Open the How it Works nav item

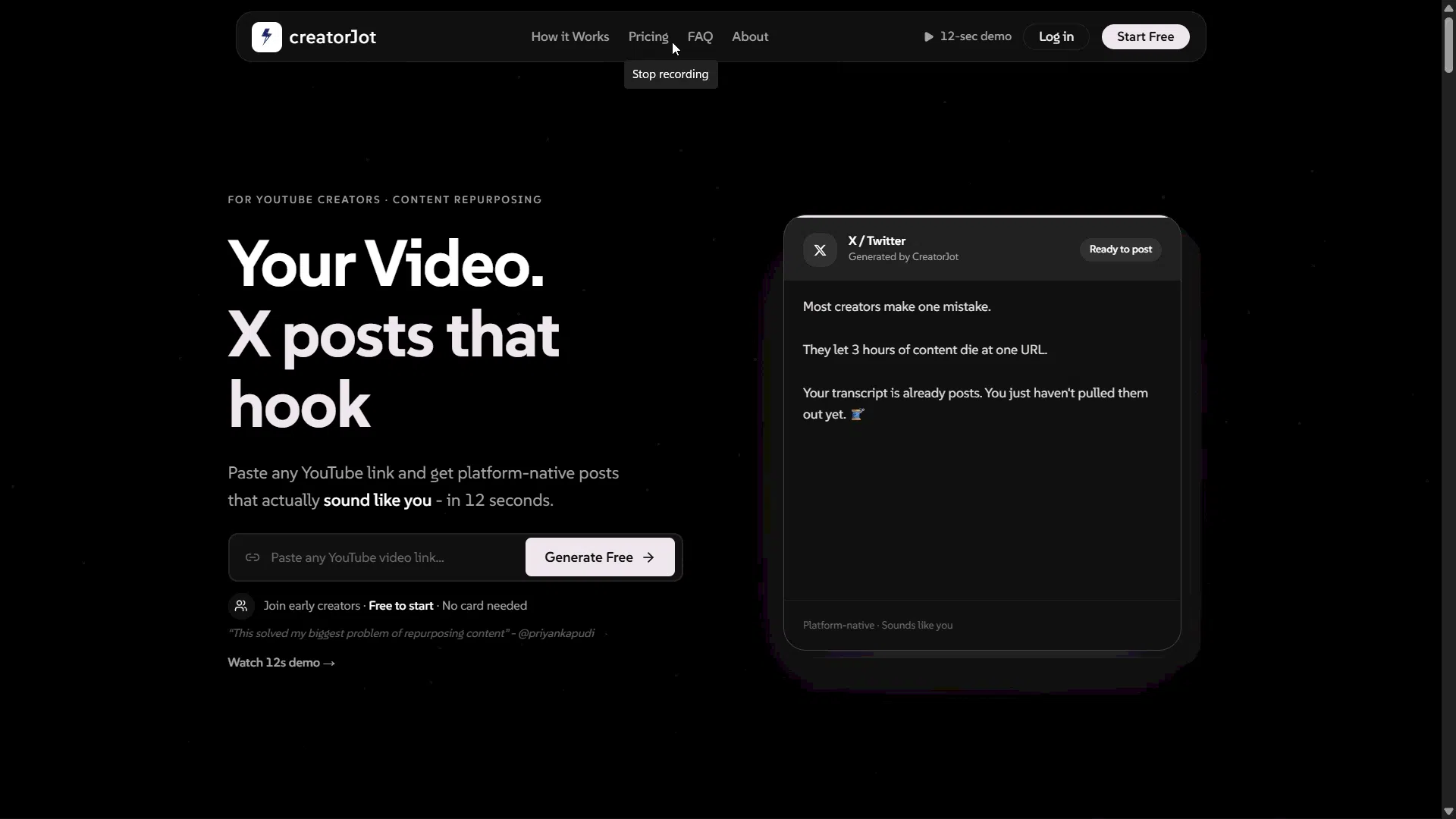point(570,36)
